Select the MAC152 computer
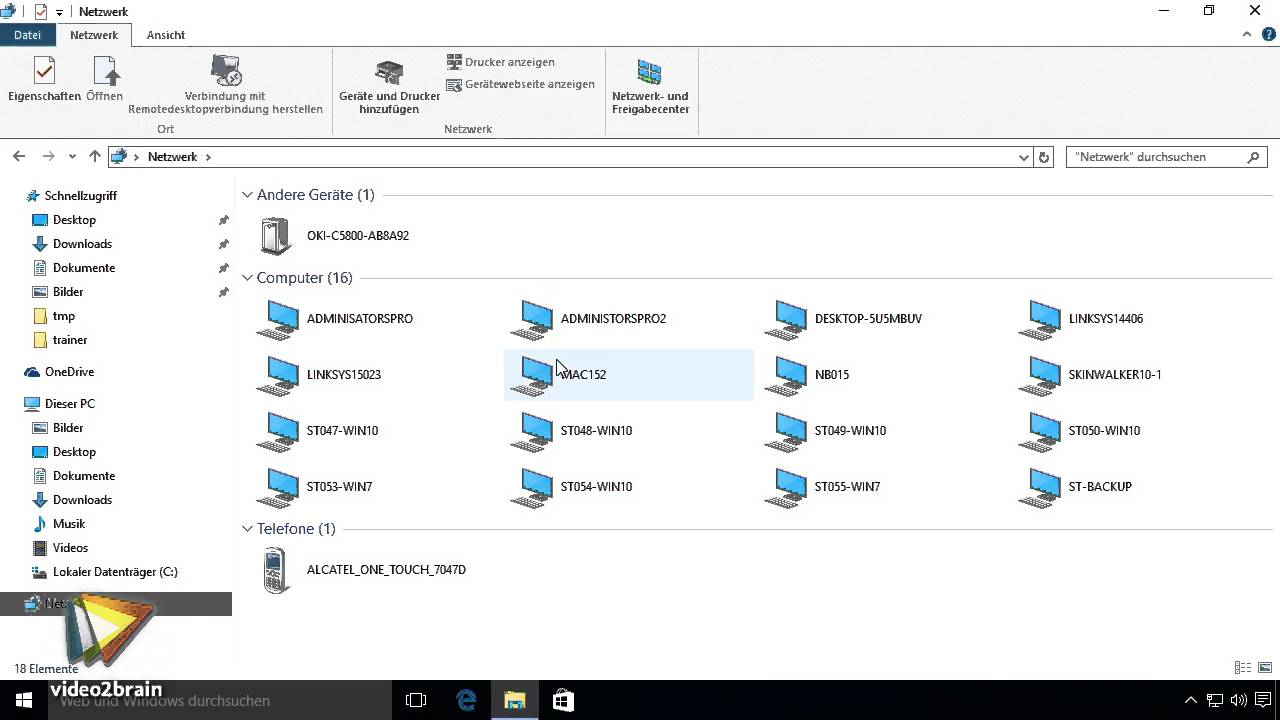This screenshot has height=720, width=1280. click(x=628, y=375)
